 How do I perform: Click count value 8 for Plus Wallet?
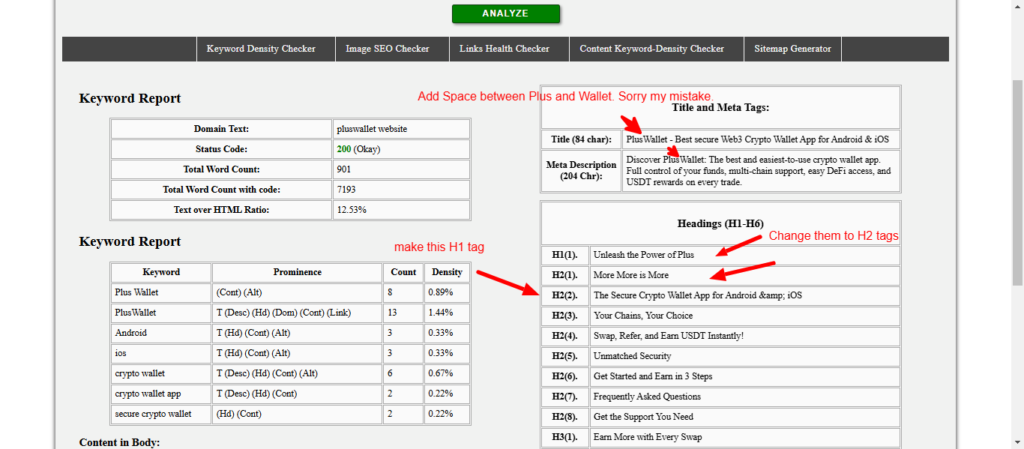403,292
